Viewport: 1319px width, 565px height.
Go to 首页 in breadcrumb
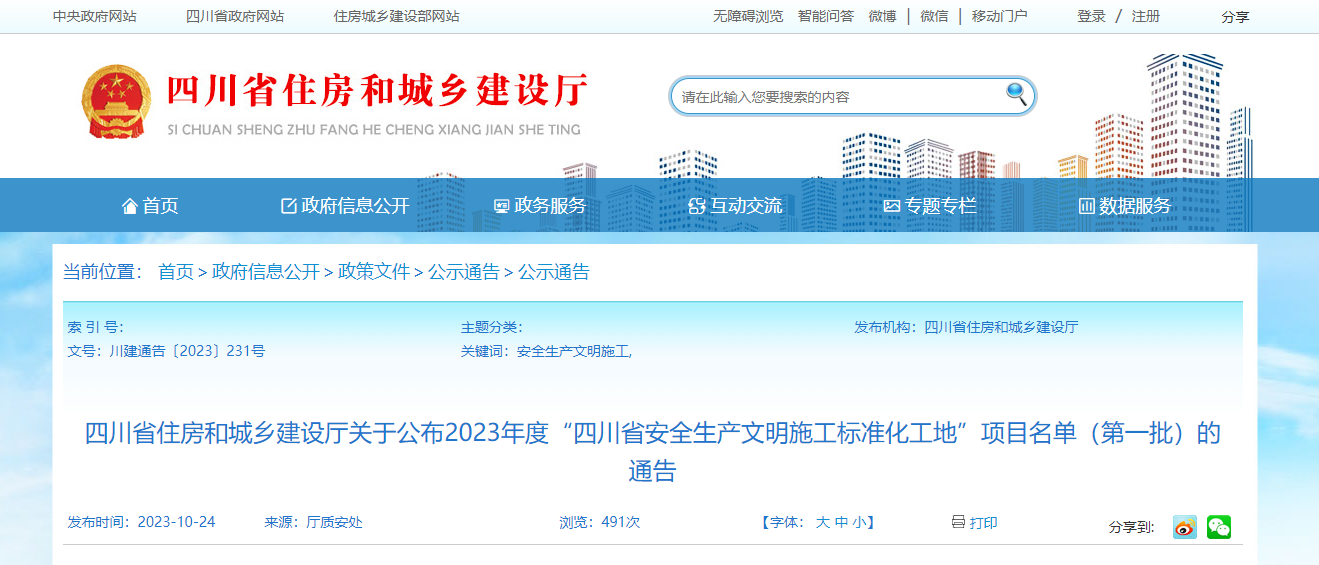click(176, 272)
